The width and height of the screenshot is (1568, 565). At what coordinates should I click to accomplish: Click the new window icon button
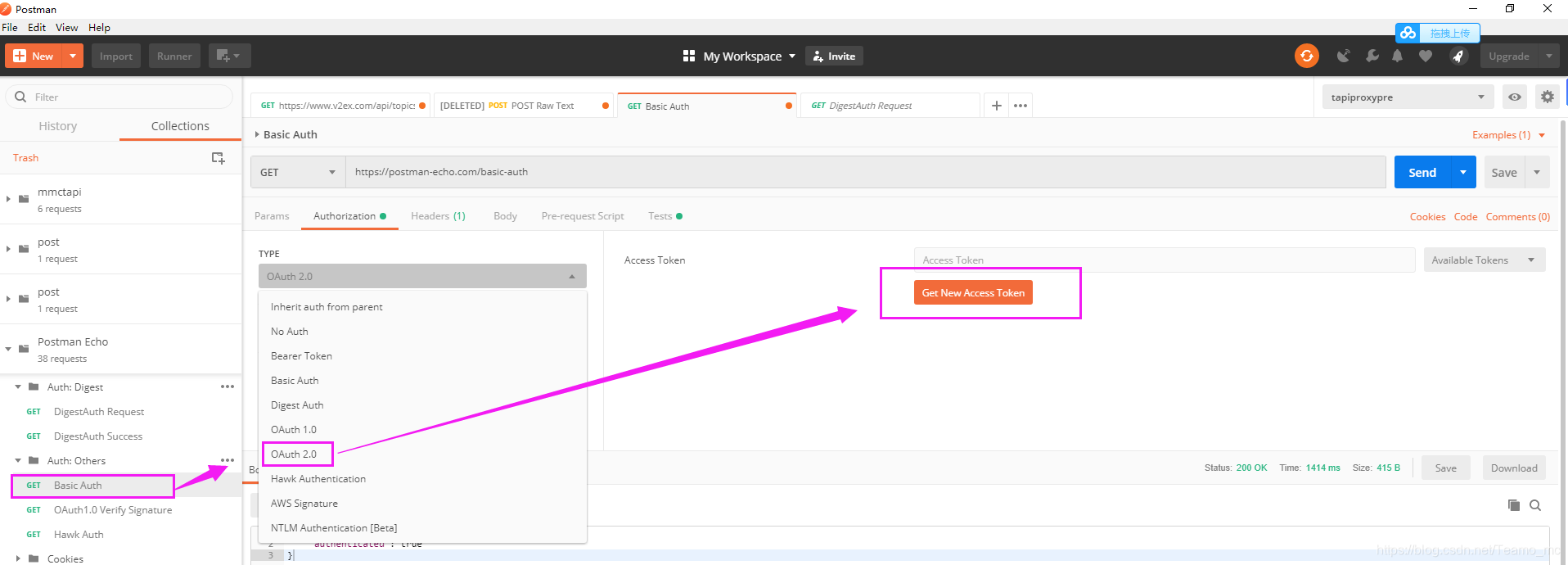pos(228,56)
